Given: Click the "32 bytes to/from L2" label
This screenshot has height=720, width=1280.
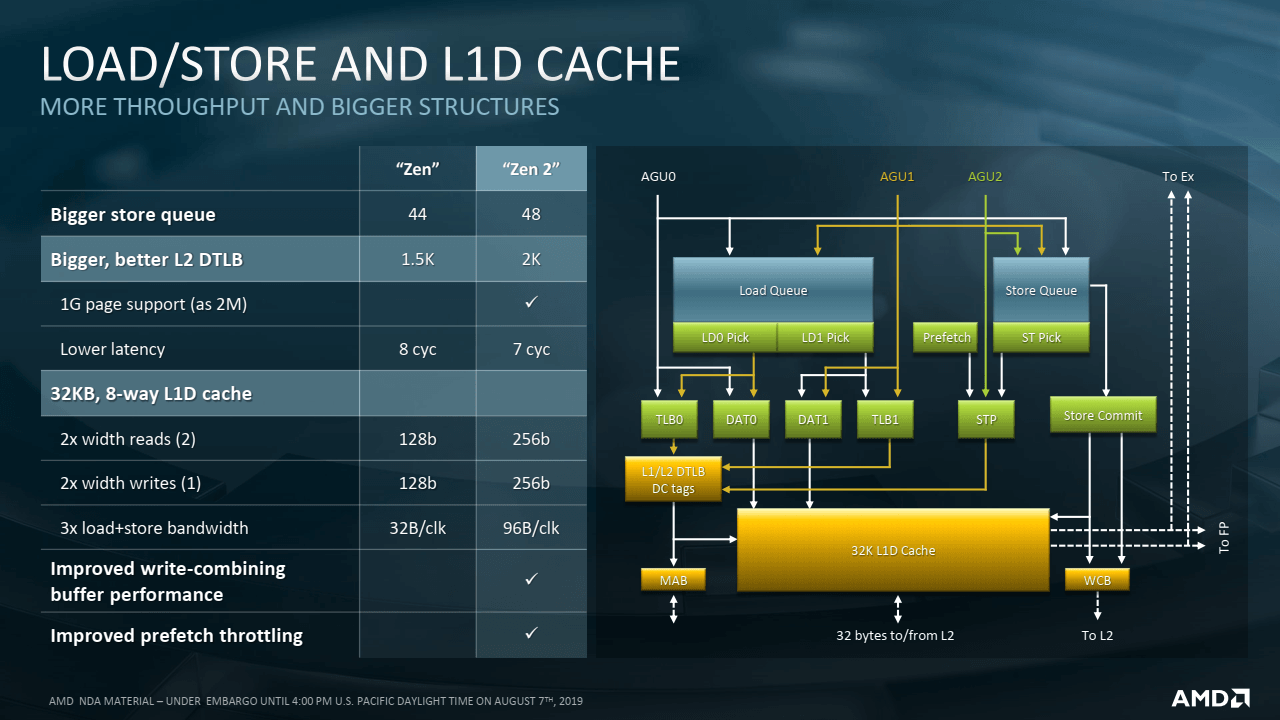Looking at the screenshot, I should tap(895, 635).
